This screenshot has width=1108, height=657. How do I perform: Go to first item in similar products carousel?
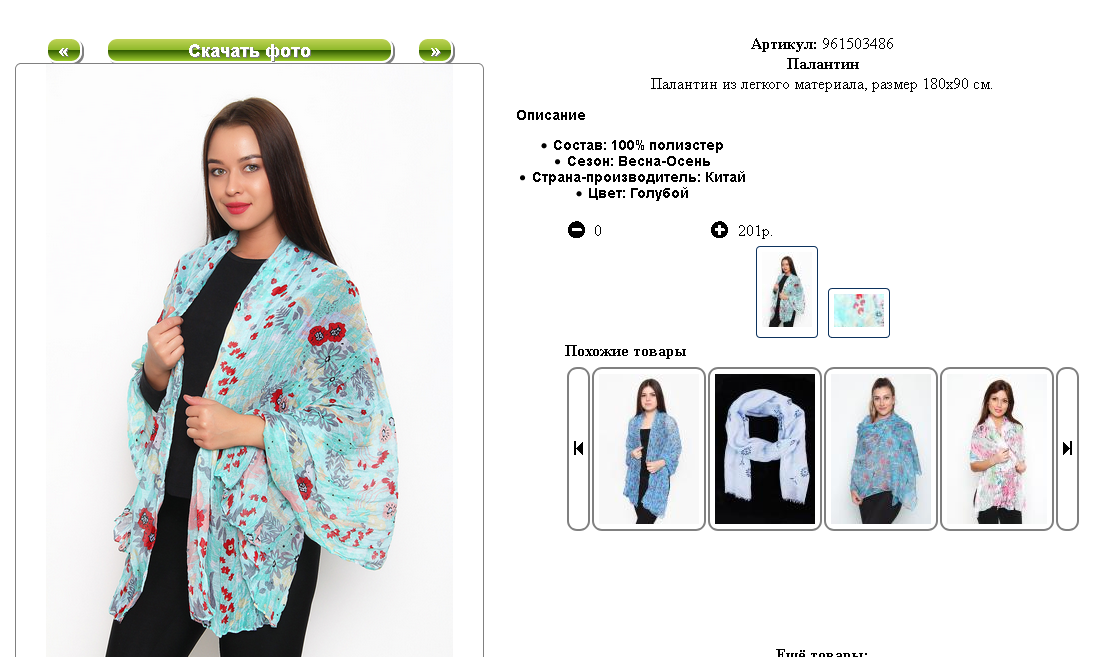tap(578, 449)
